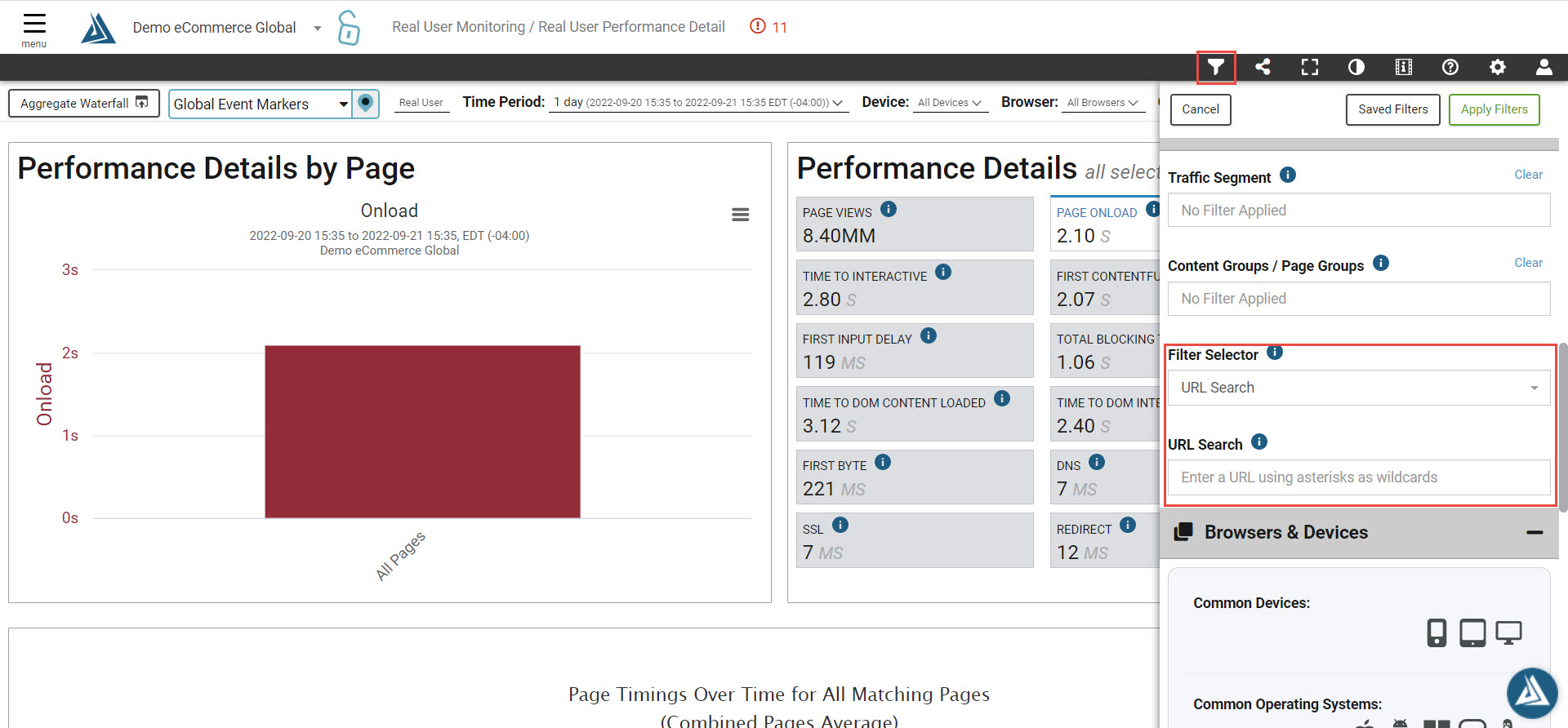Select the Page Onload metric tile
Viewport: 1568px width, 728px height.
pos(1105,224)
